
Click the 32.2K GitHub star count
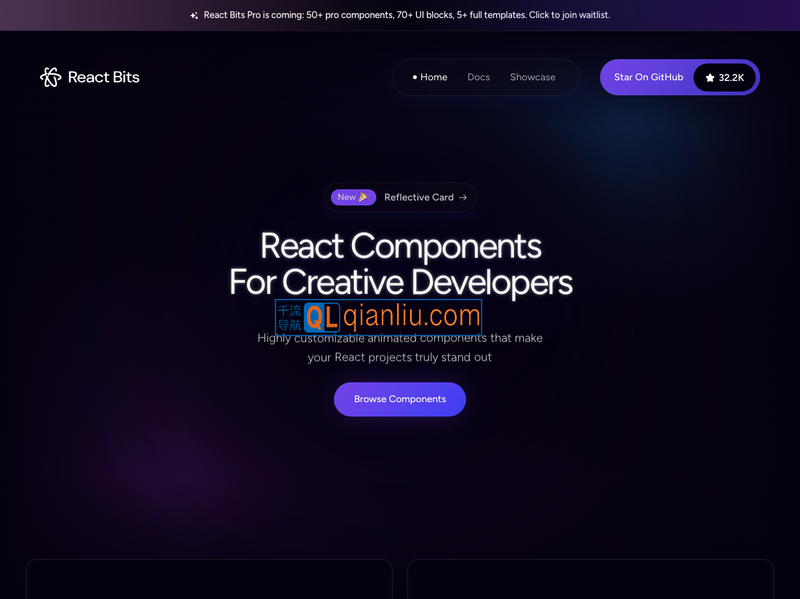click(x=731, y=78)
